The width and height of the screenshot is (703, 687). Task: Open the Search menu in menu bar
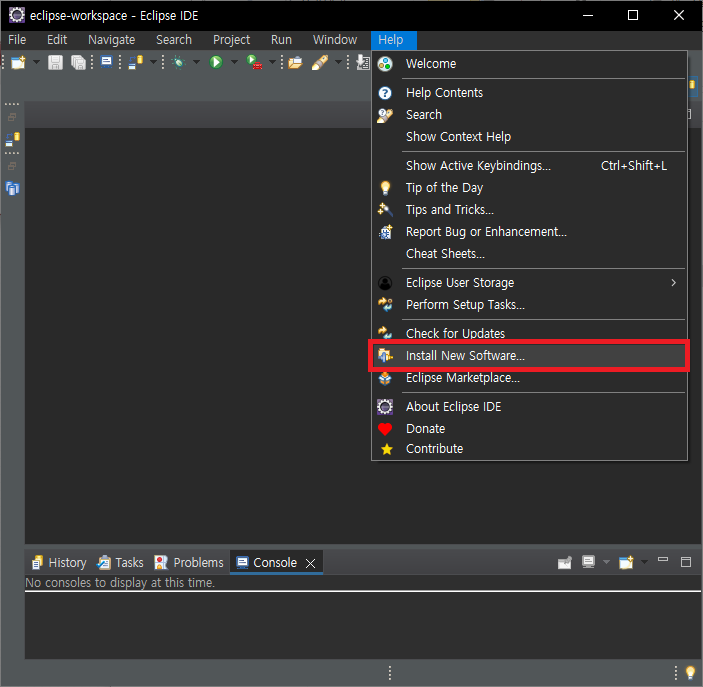click(174, 40)
